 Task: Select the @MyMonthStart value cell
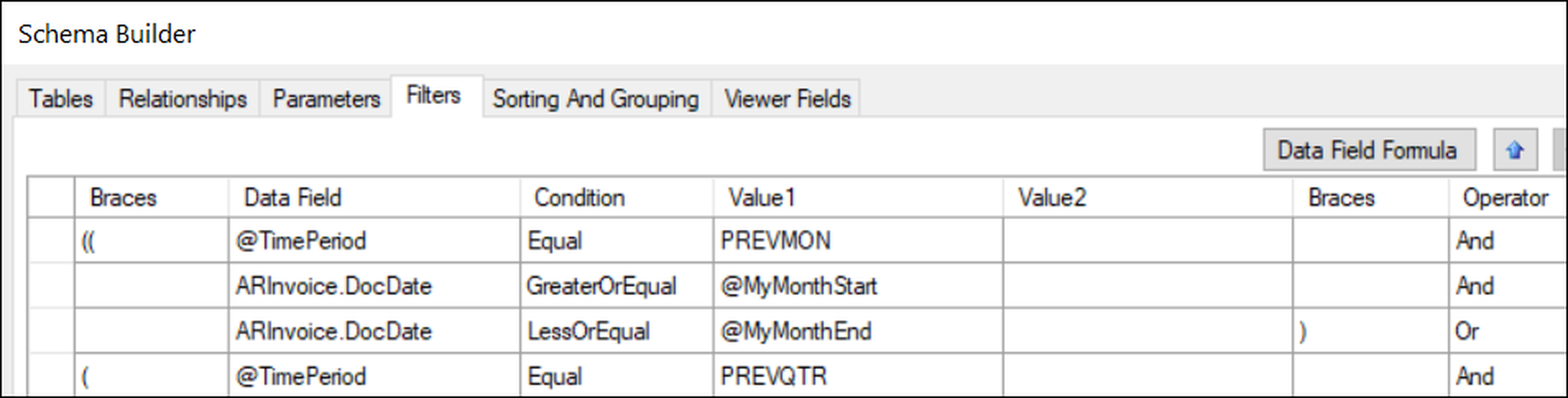858,286
